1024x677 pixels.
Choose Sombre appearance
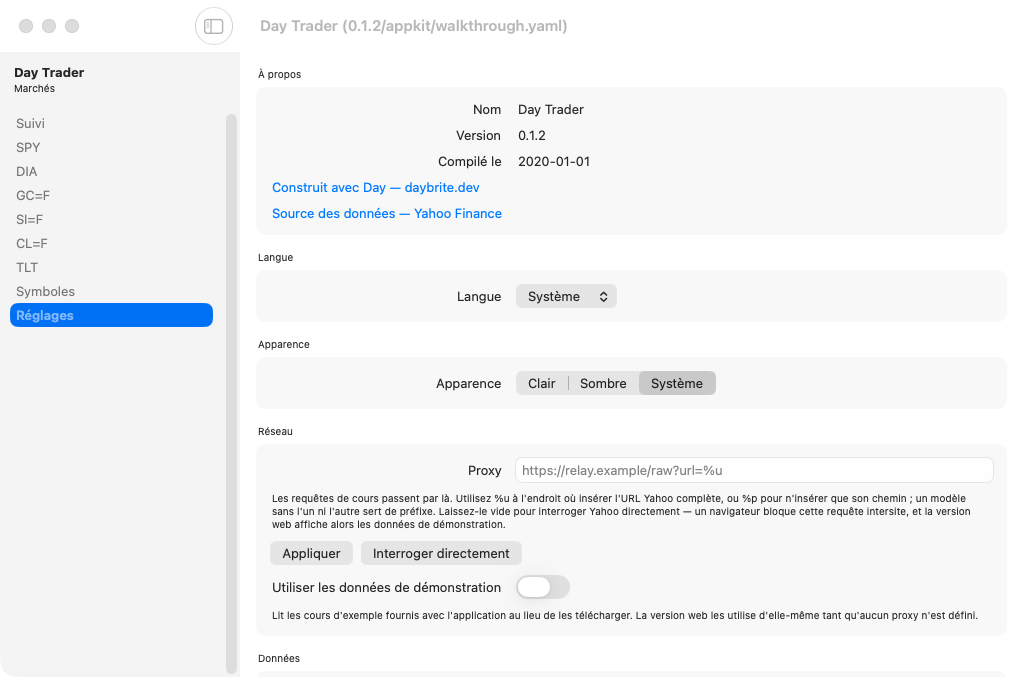point(603,383)
